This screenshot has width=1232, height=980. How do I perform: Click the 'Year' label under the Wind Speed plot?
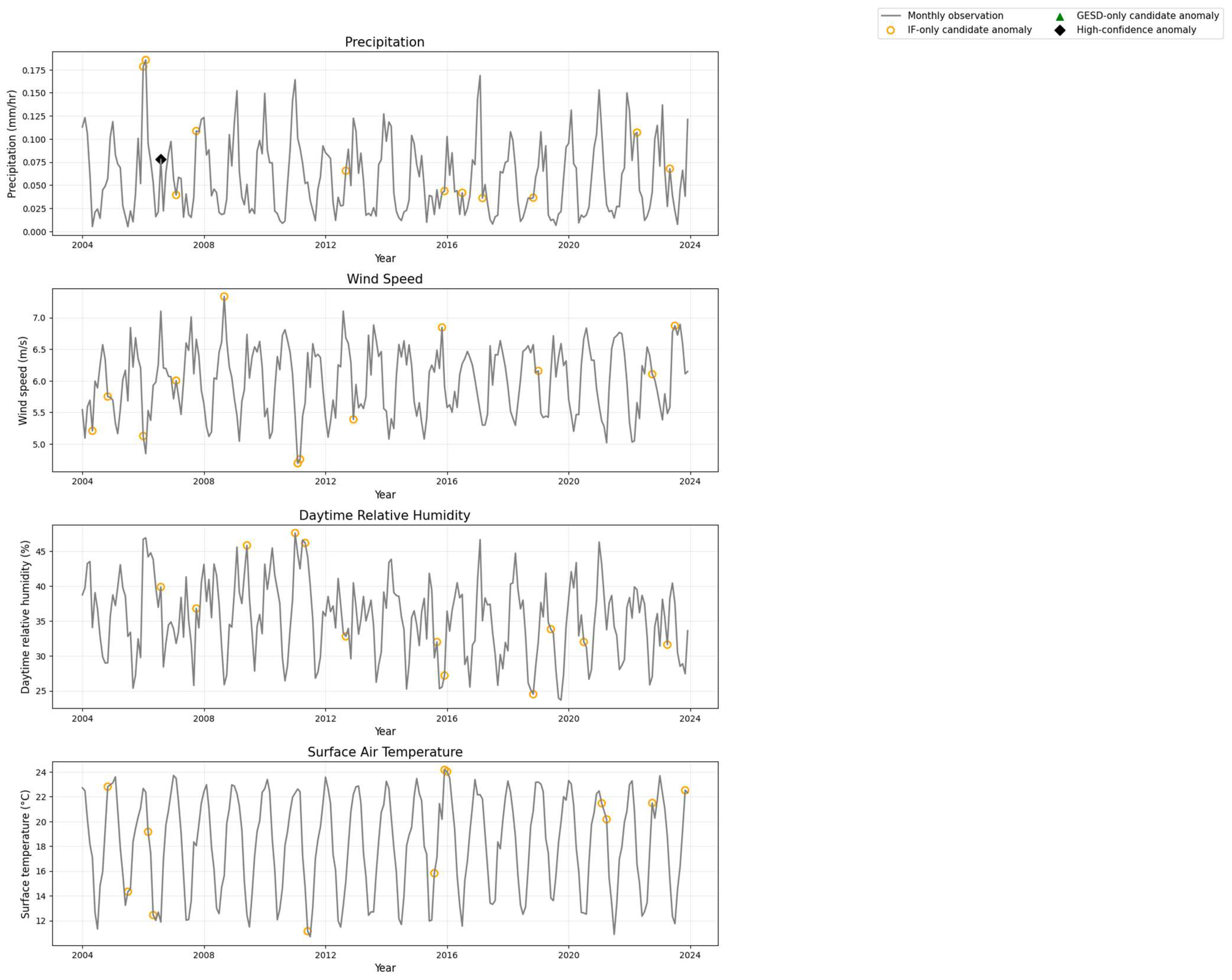pos(385,495)
